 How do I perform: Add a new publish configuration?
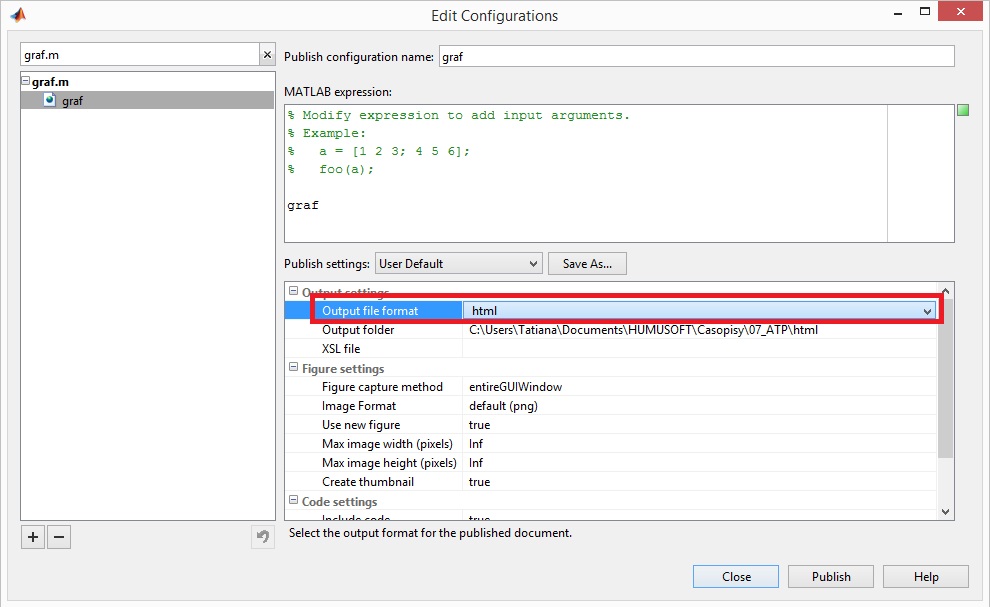click(33, 538)
